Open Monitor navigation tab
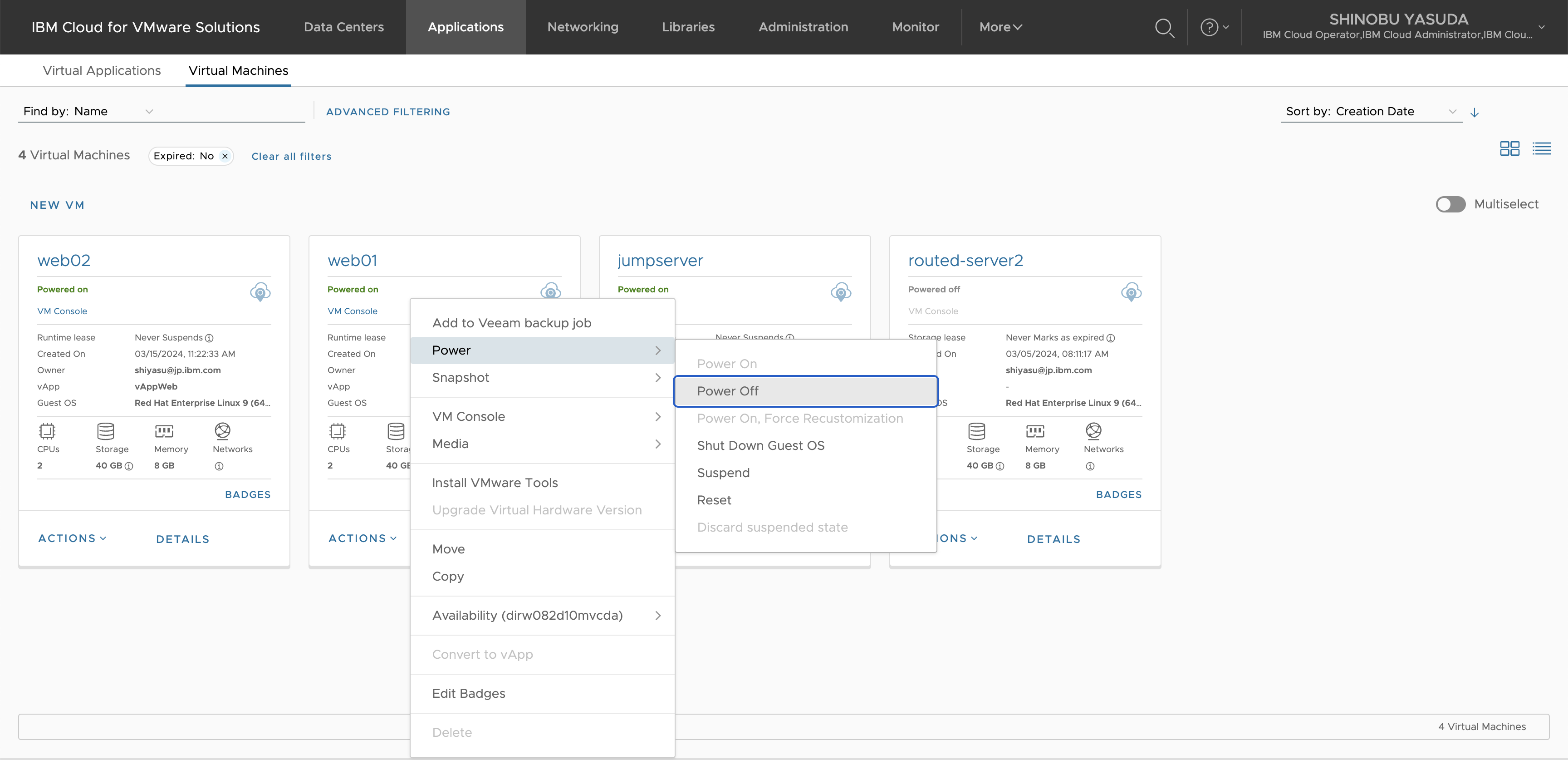The height and width of the screenshot is (760, 1568). (916, 27)
